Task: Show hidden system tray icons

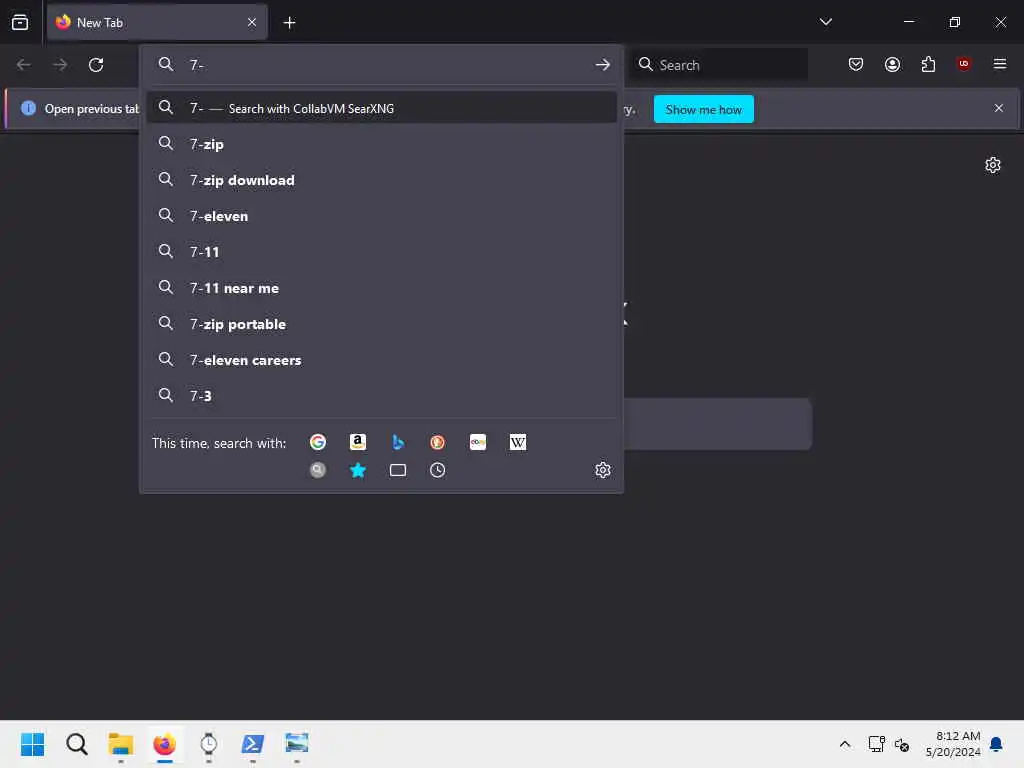Action: 844,744
